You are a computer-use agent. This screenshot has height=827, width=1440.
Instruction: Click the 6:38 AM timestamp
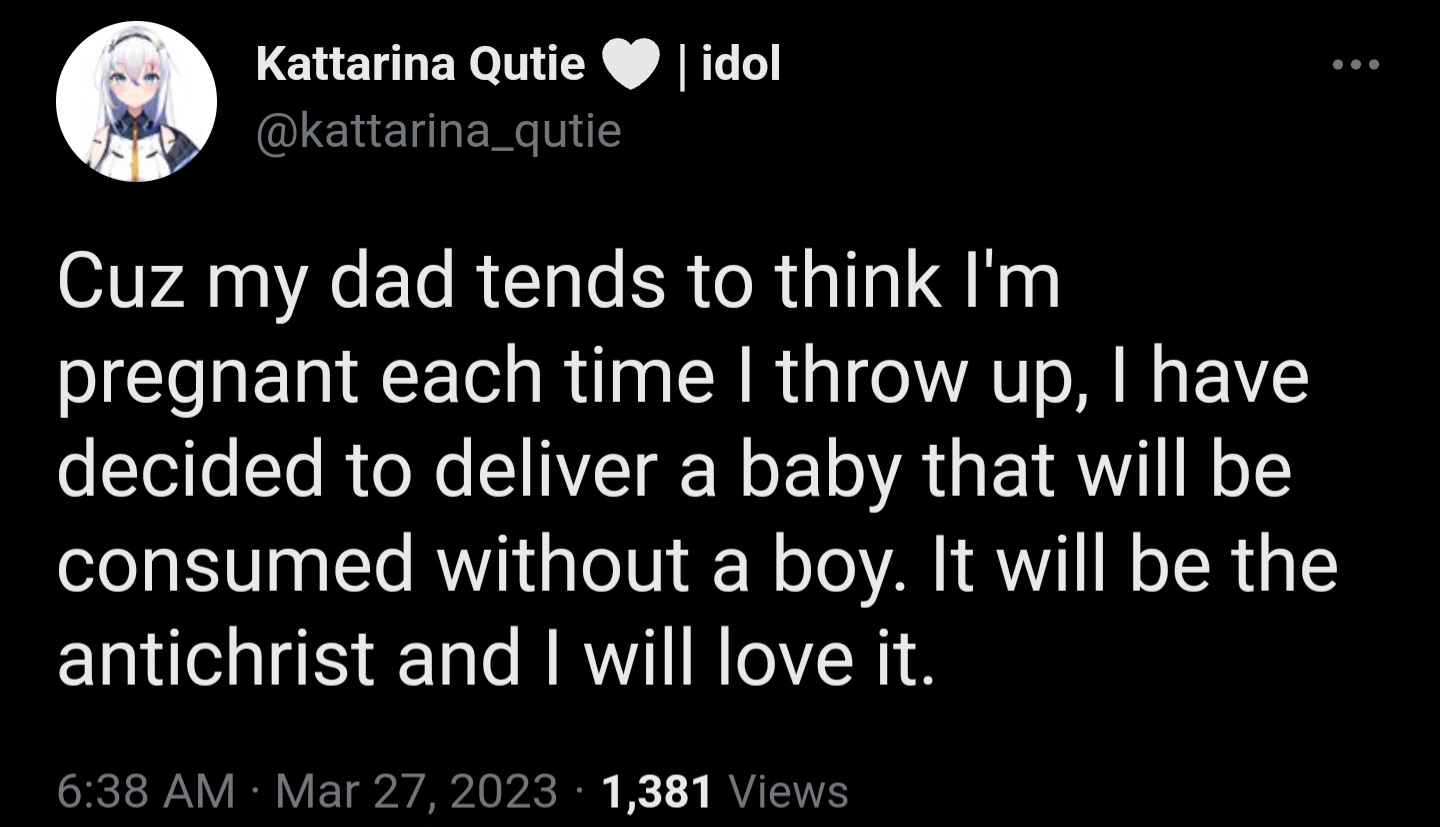point(145,792)
